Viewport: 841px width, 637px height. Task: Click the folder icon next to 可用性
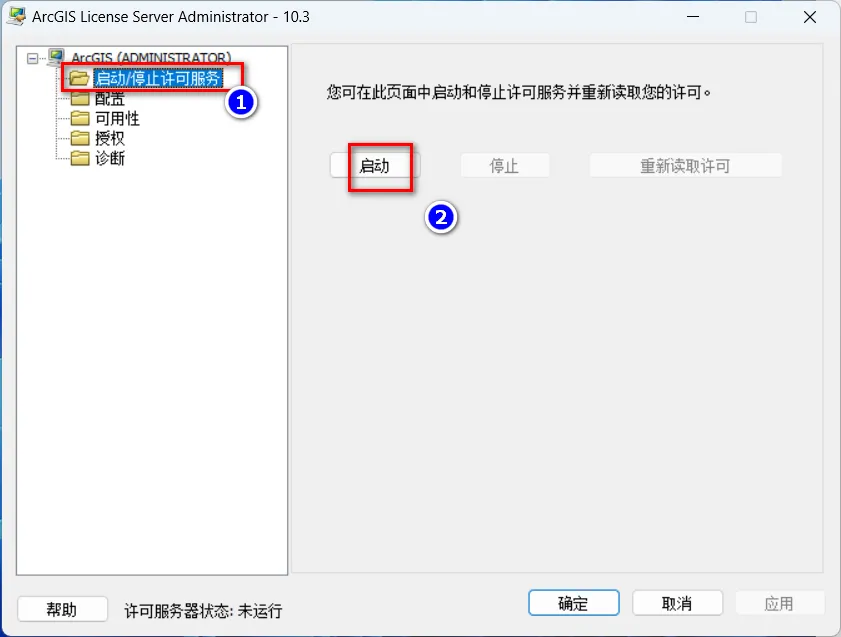(80, 118)
